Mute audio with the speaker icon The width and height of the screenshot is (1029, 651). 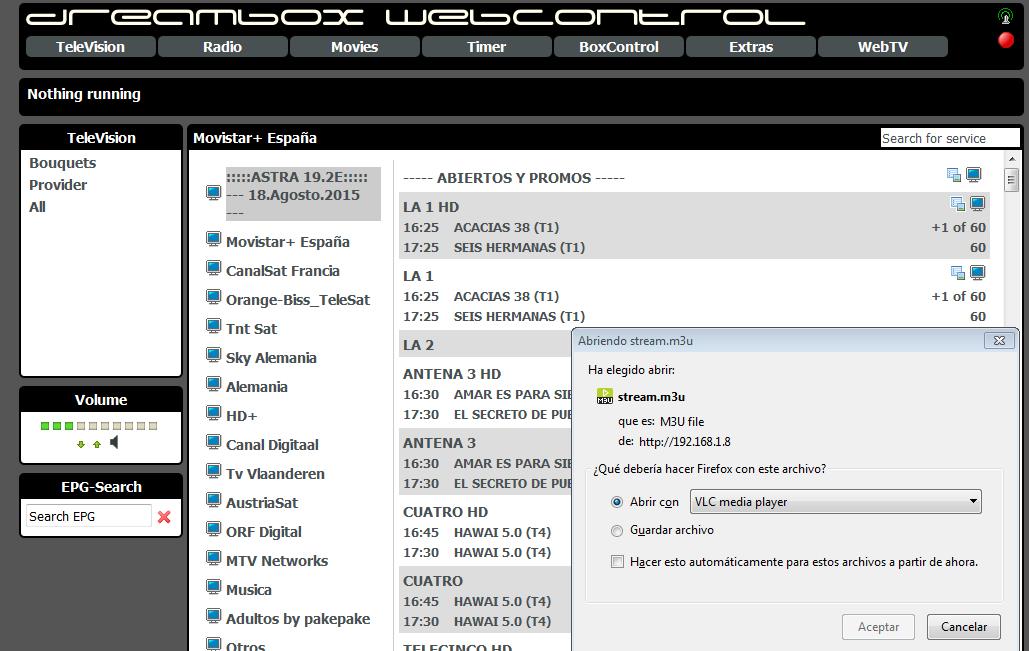114,442
